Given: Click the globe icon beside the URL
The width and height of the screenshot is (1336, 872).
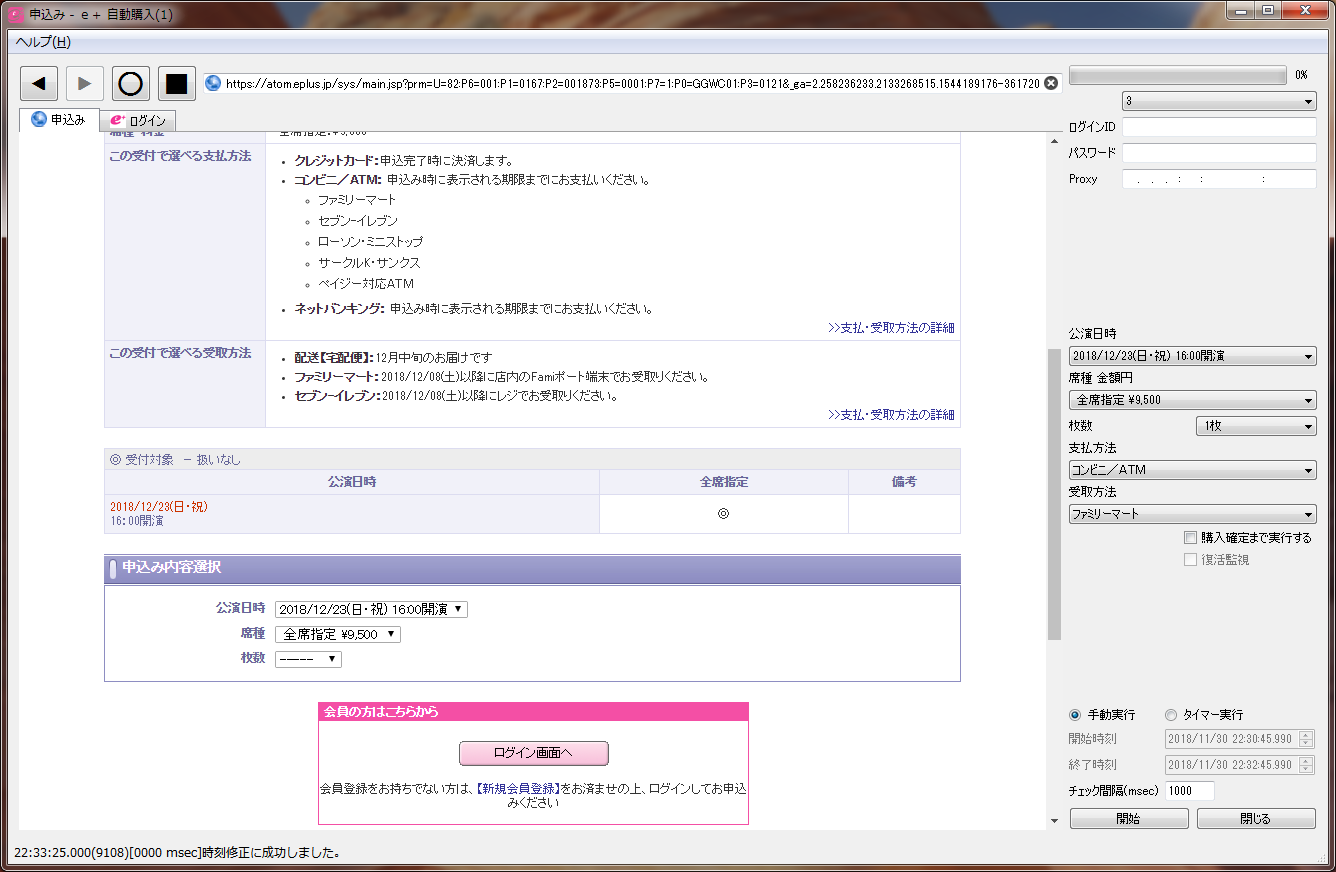Looking at the screenshot, I should [x=213, y=84].
